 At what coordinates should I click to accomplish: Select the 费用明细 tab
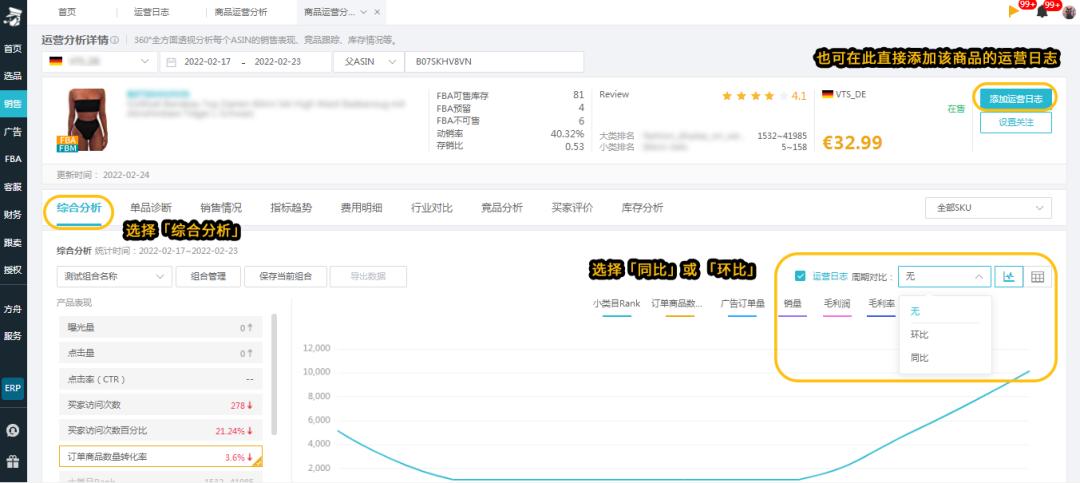pos(362,208)
